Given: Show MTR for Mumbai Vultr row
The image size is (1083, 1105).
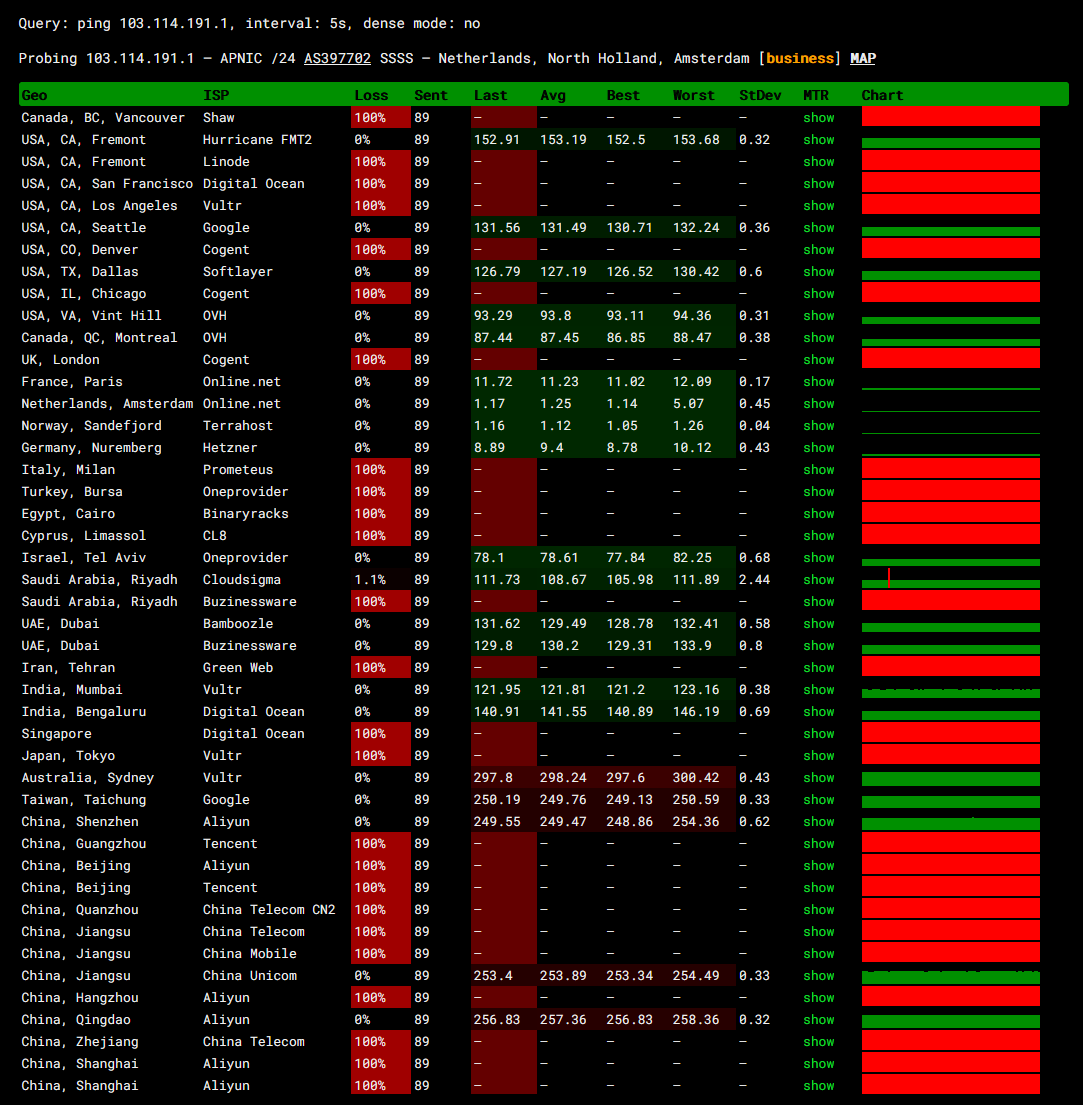Looking at the screenshot, I should pos(818,689).
